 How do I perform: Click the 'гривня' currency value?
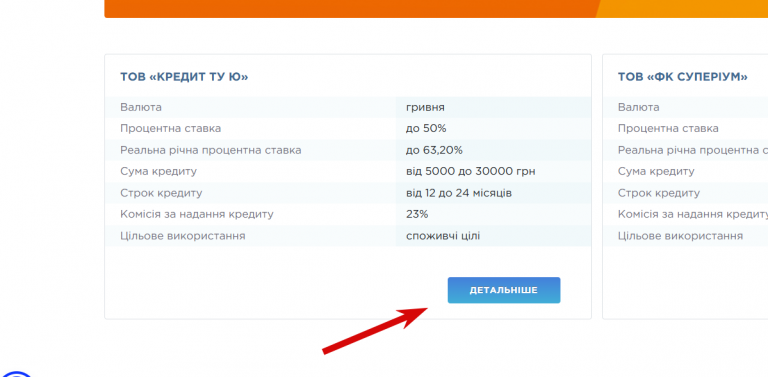point(425,107)
